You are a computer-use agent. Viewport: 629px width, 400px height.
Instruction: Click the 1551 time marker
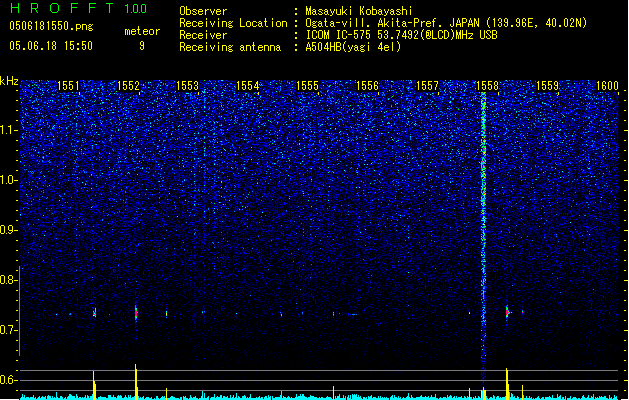(x=68, y=85)
